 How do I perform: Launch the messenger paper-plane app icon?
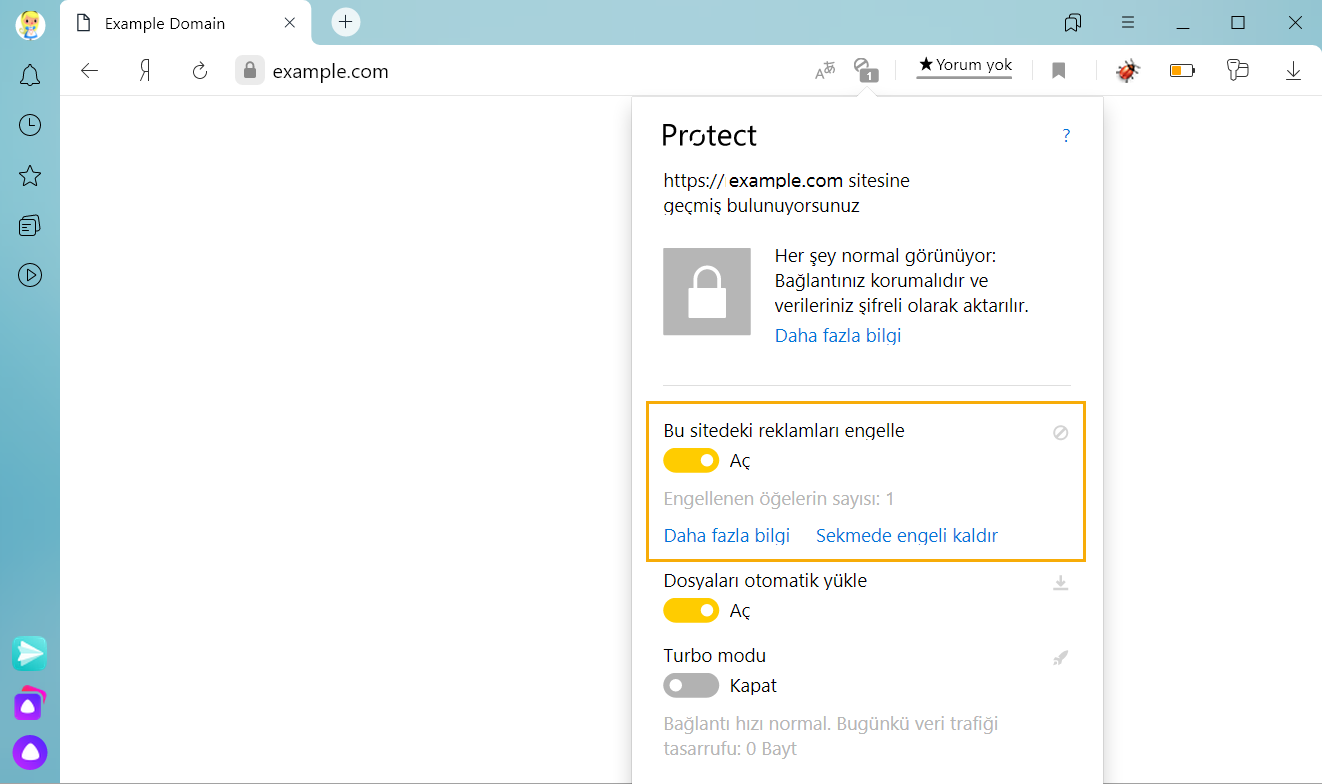coord(30,653)
